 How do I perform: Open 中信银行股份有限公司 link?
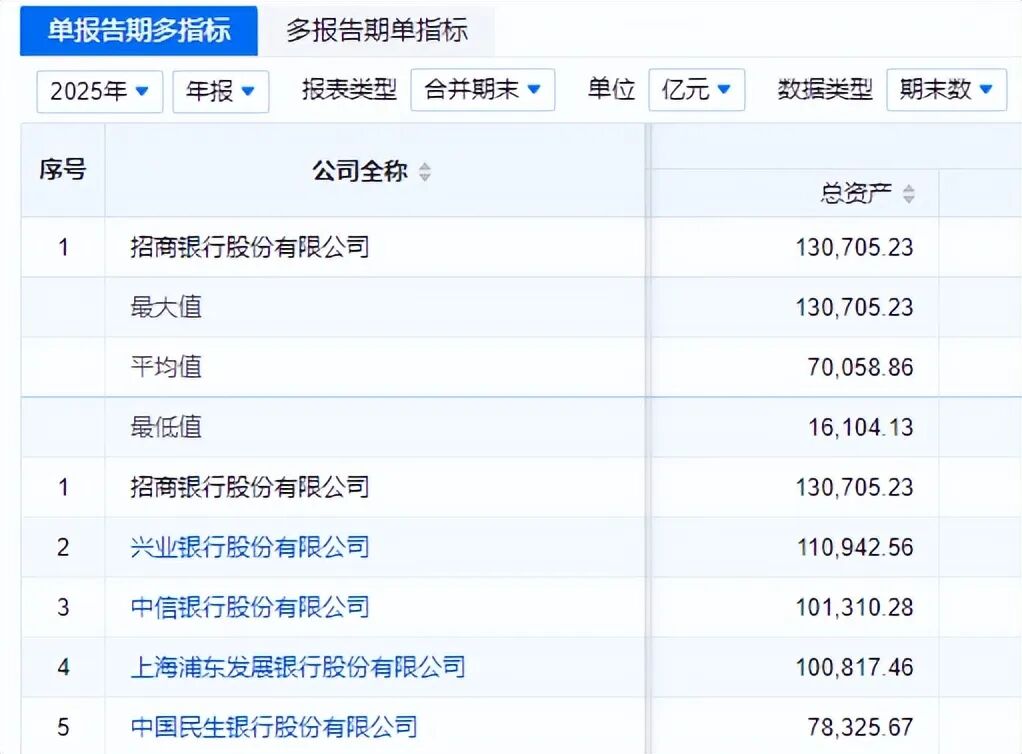(250, 607)
